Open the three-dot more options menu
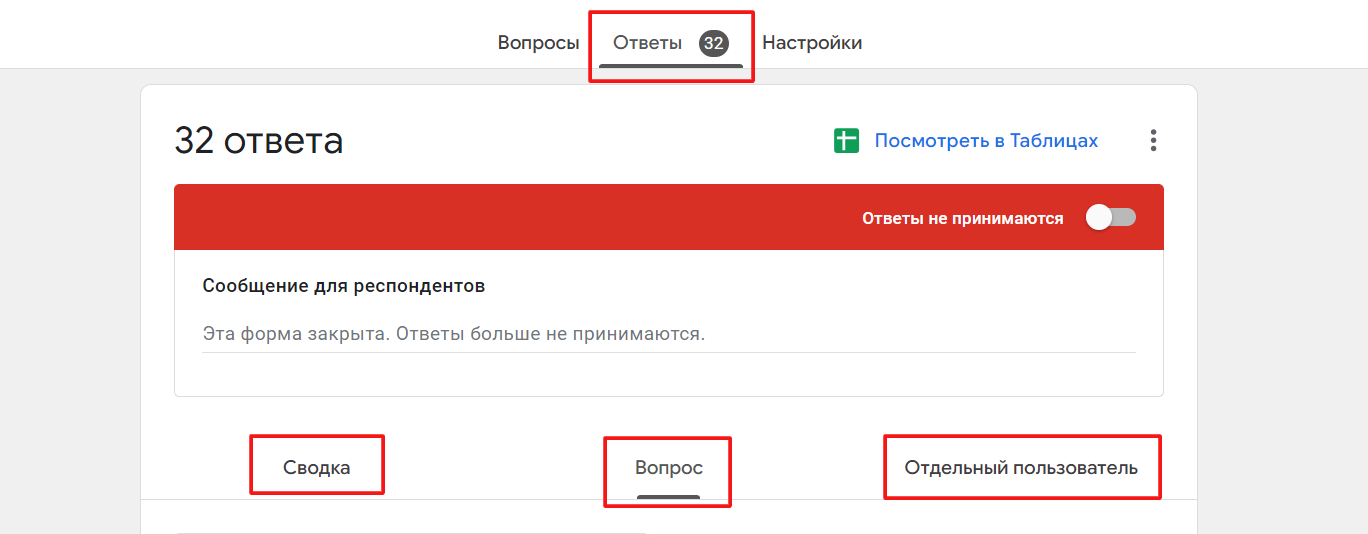This screenshot has height=534, width=1368. tap(1153, 141)
